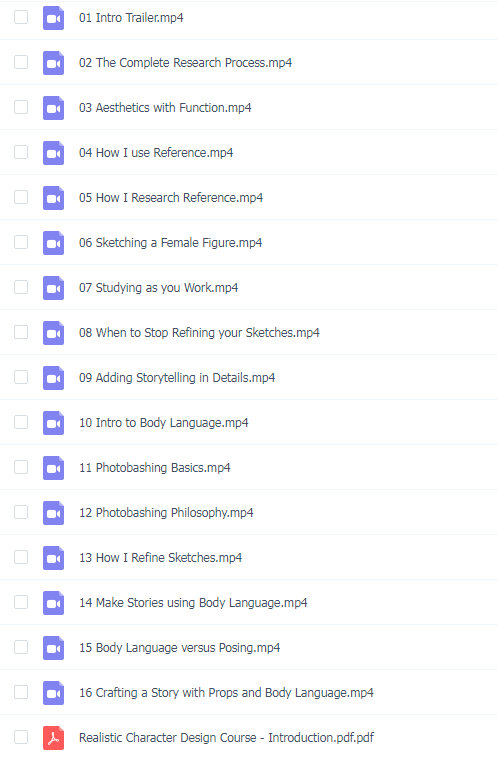Select checkbox for 10 Intro to Body Language.mp4
The width and height of the screenshot is (498, 758).
coord(21,422)
